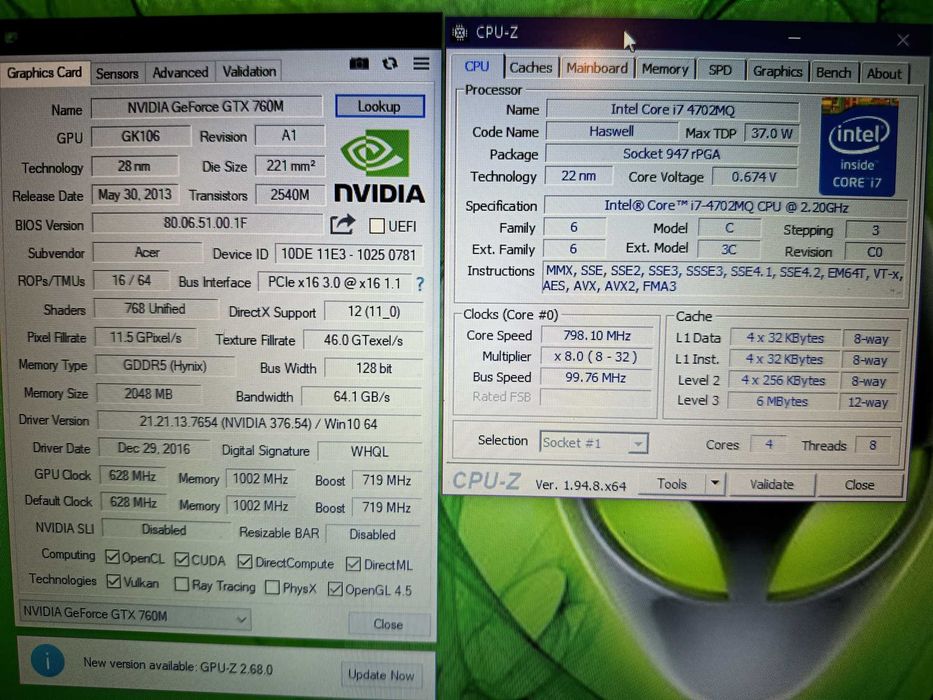Select the CPU tab in CPU-Z
933x700 pixels.
click(477, 67)
